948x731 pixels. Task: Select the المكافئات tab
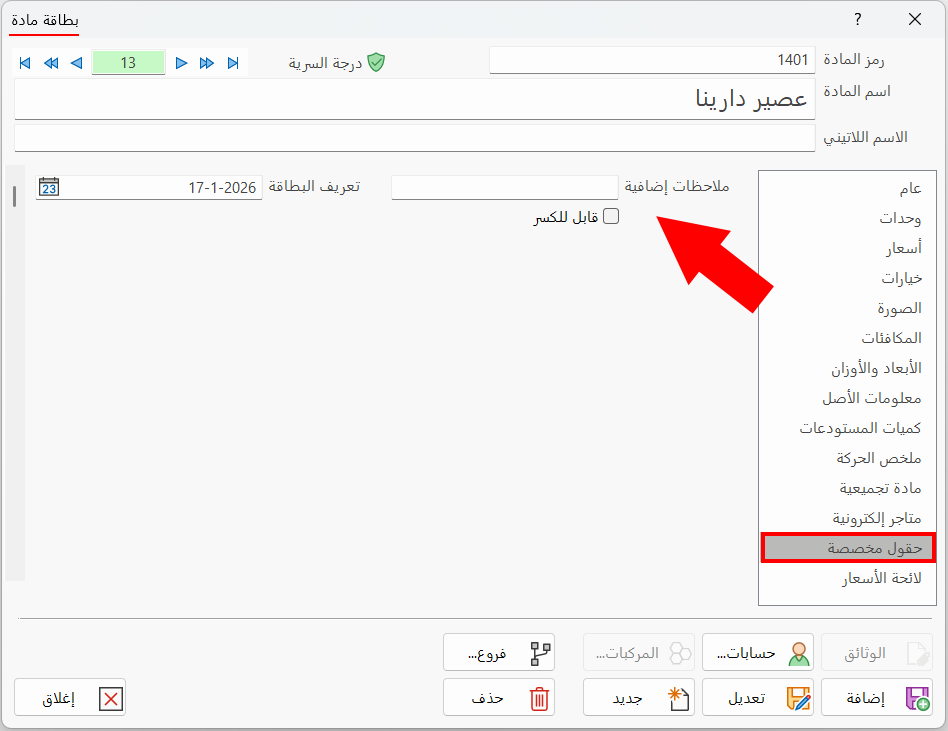coord(847,338)
